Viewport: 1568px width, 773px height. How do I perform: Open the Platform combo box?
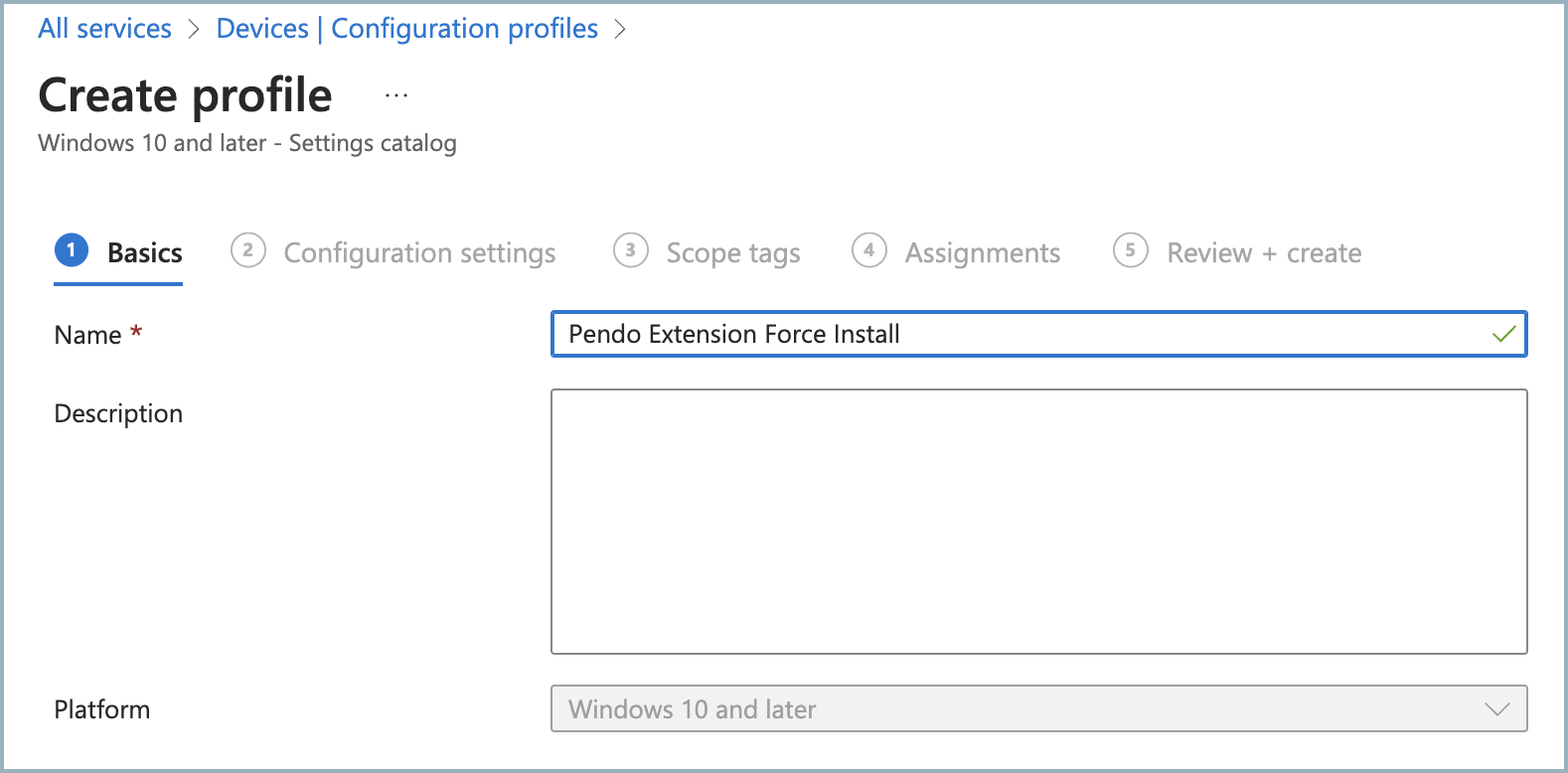pyautogui.click(x=1023, y=709)
